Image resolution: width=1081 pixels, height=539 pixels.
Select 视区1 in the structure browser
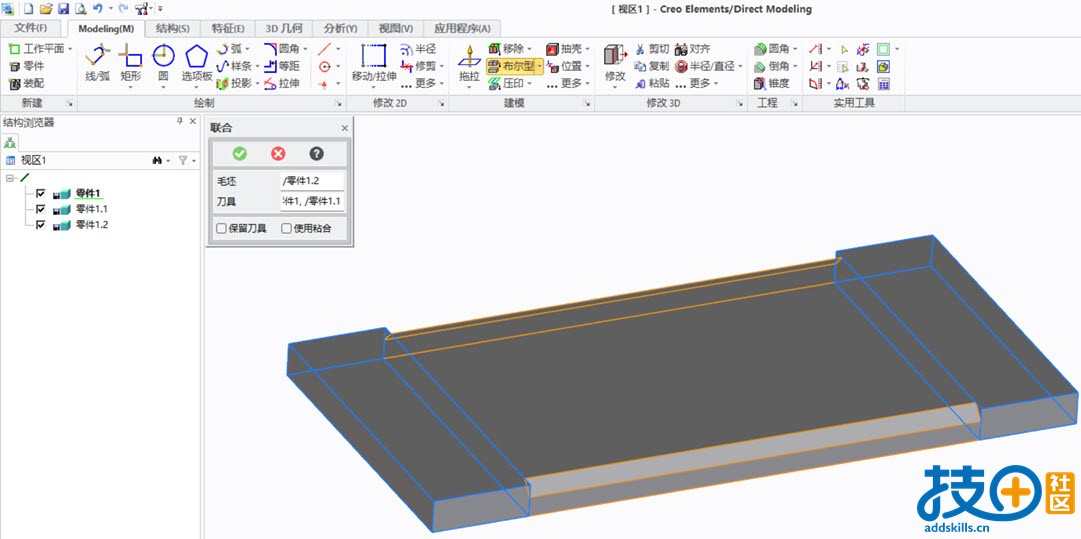click(x=33, y=160)
